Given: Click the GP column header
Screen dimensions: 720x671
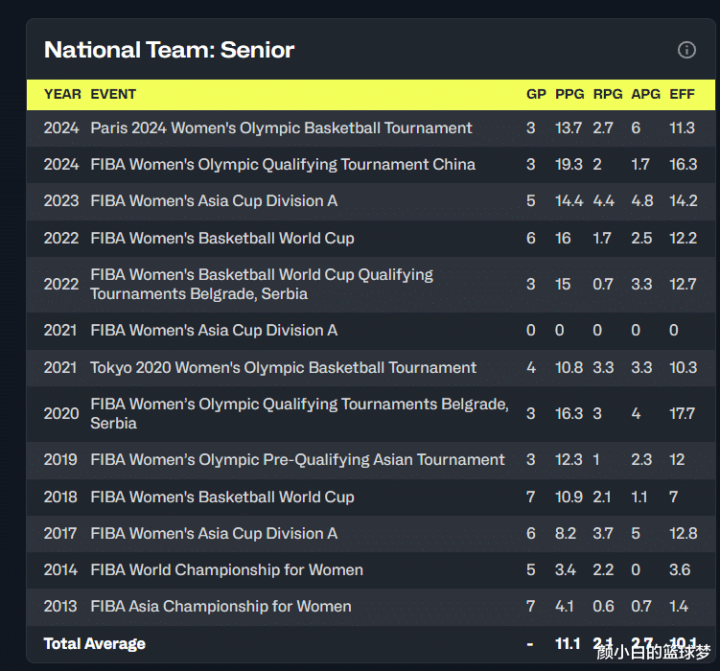Looking at the screenshot, I should [536, 94].
